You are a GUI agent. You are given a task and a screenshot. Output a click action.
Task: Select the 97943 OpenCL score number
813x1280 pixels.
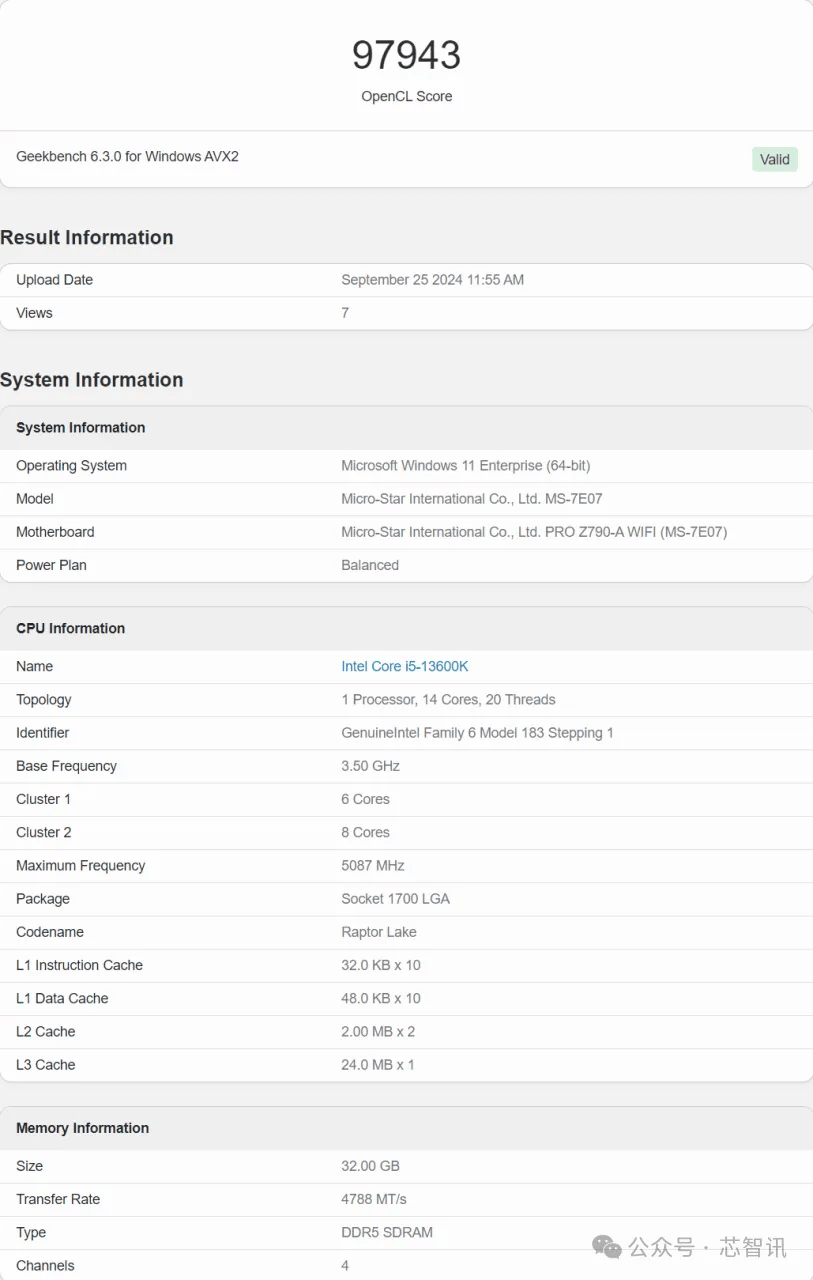point(406,55)
